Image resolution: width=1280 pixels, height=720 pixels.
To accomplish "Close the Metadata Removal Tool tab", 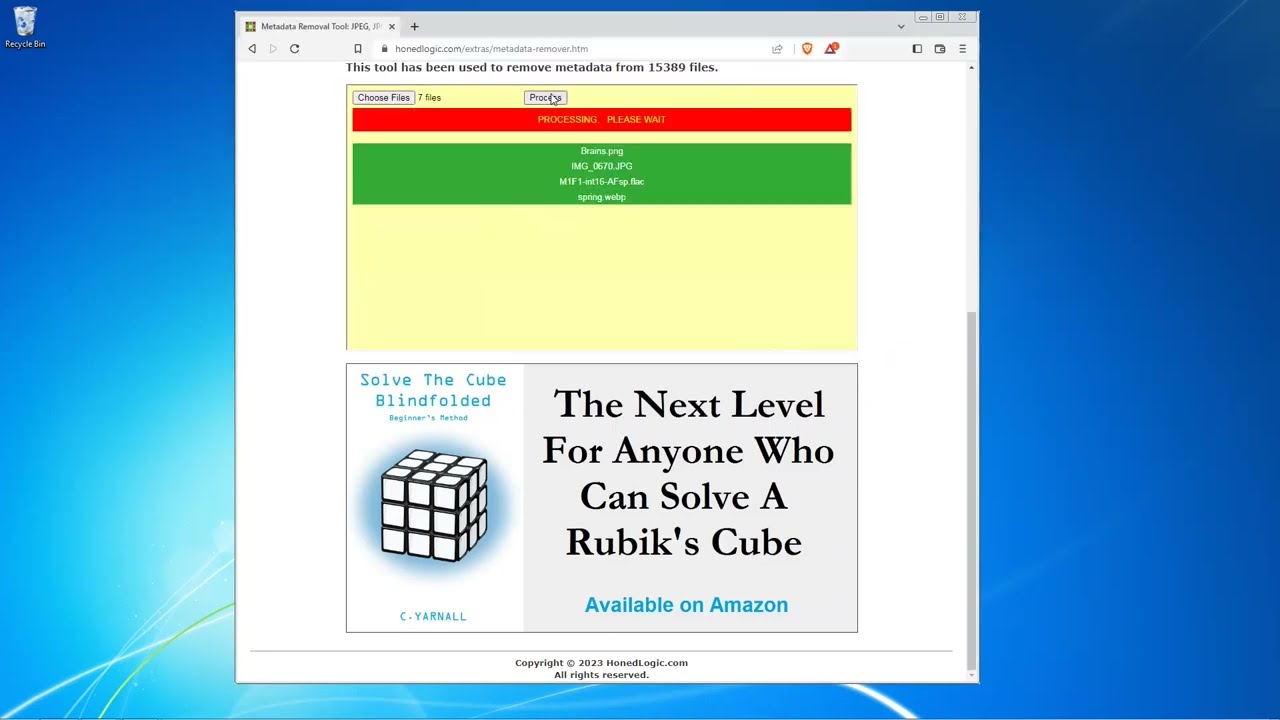I will click(392, 27).
